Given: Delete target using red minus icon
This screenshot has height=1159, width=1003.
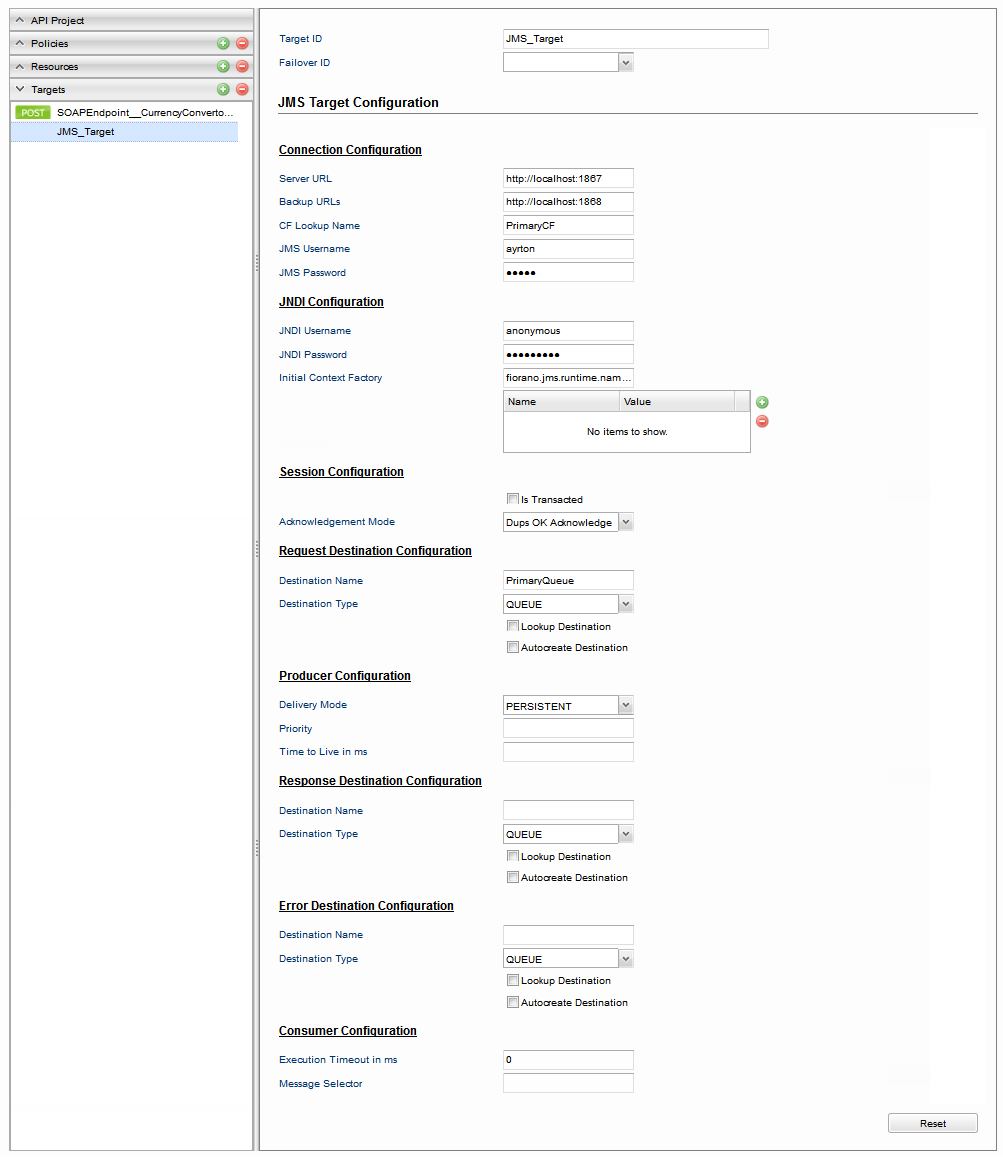Looking at the screenshot, I should pos(242,89).
